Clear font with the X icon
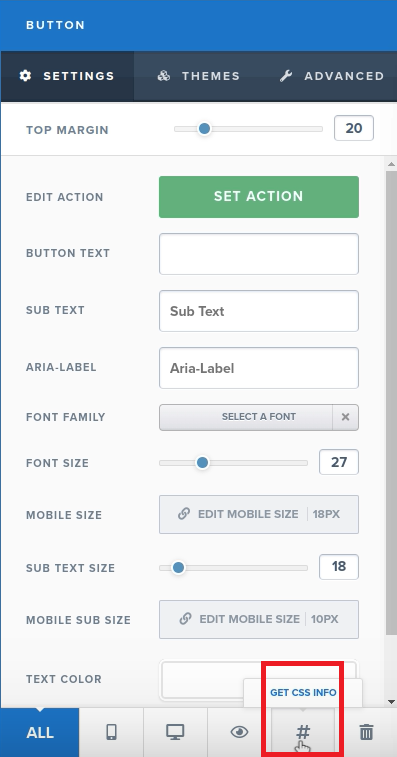Image resolution: width=397 pixels, height=757 pixels. click(x=345, y=417)
